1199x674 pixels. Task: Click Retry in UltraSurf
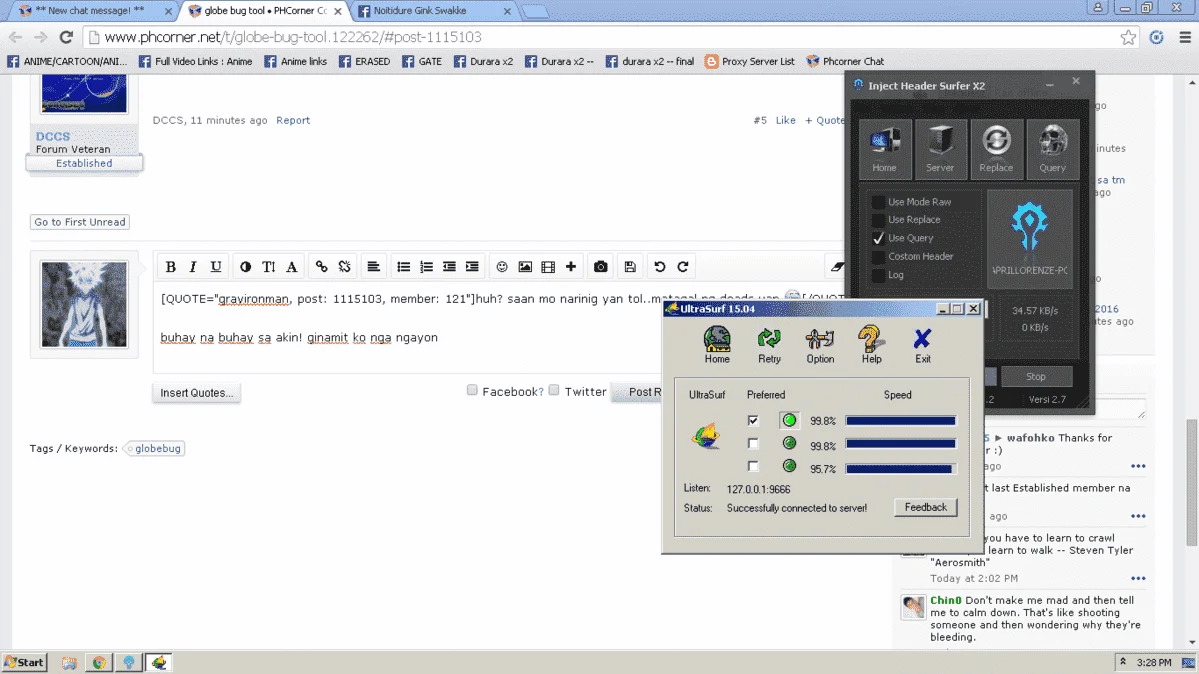coord(769,344)
